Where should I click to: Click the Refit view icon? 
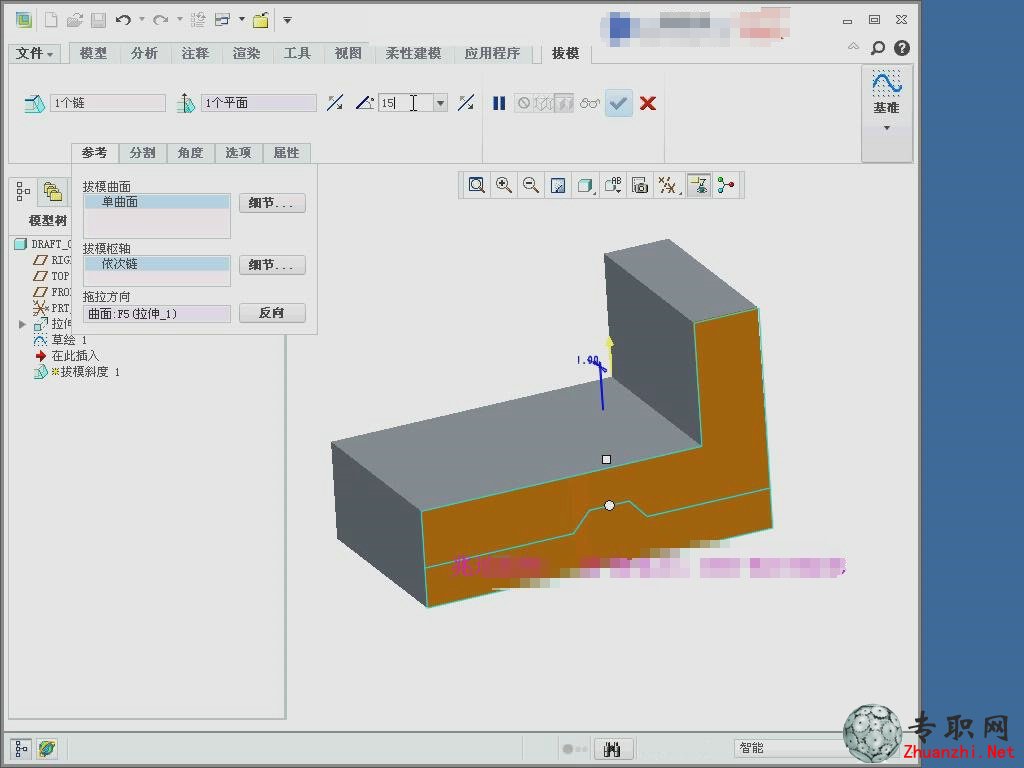pyautogui.click(x=477, y=185)
